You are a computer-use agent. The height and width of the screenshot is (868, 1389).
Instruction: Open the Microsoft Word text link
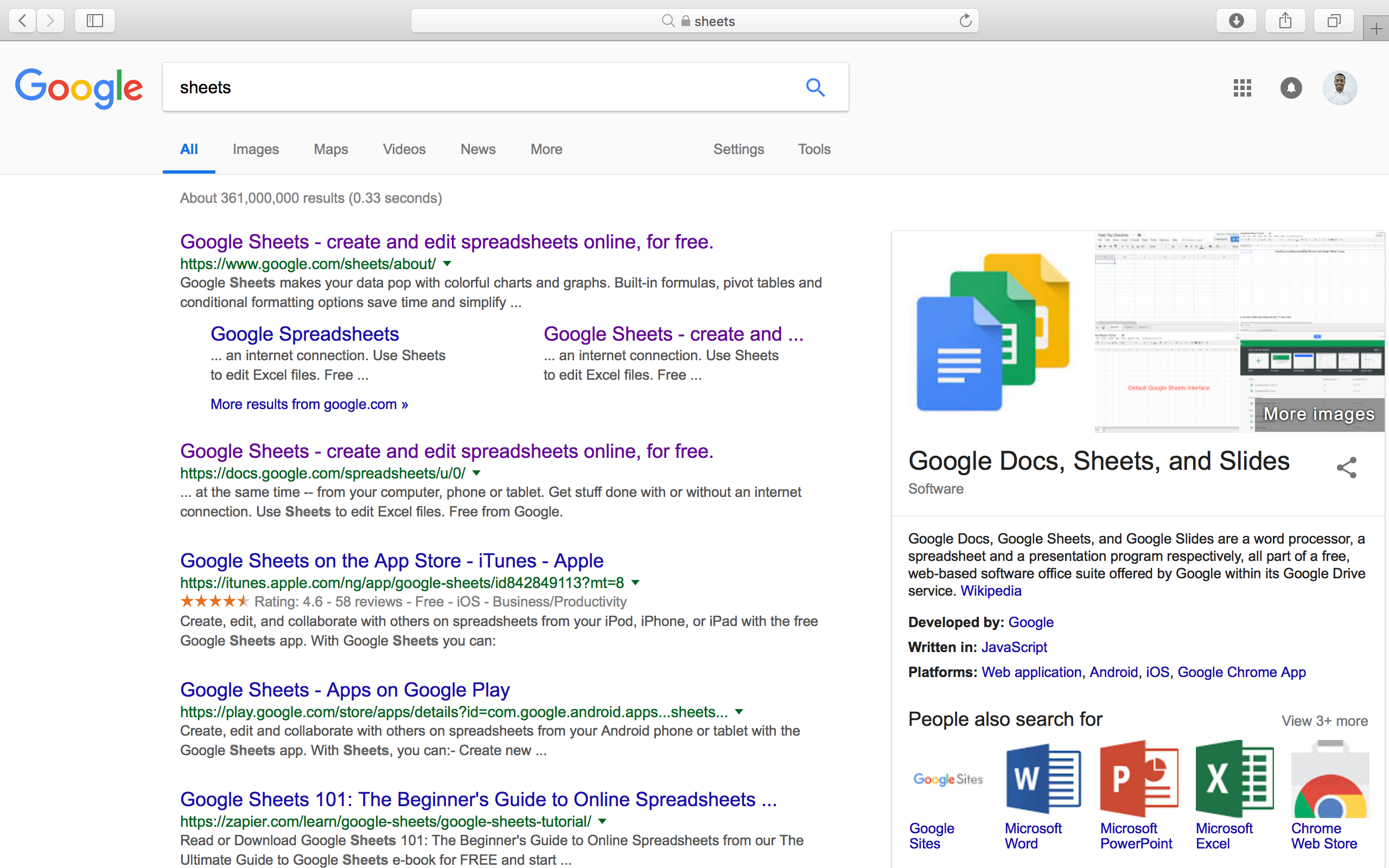(x=1033, y=836)
